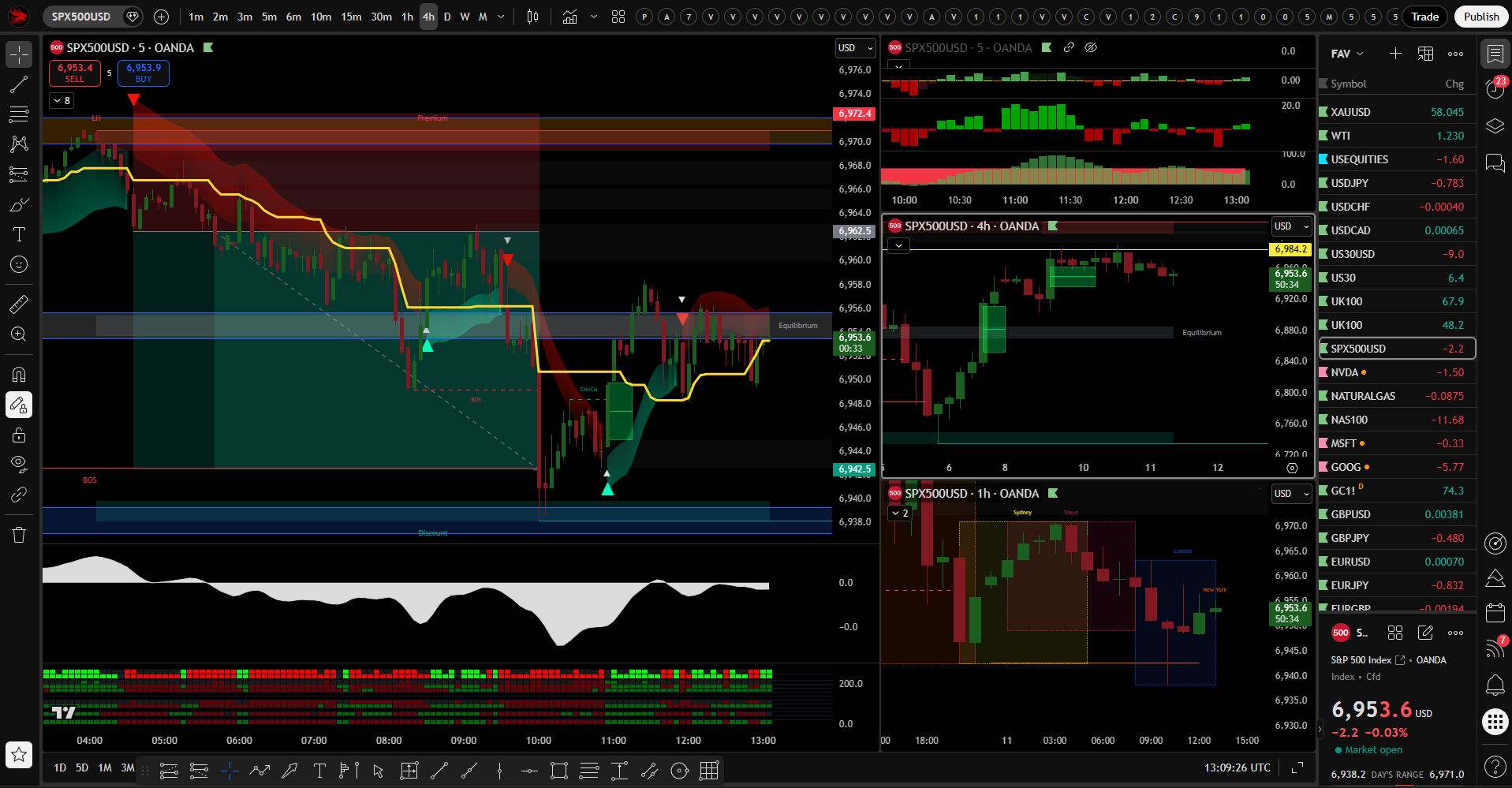Select the 1h timeframe
Image resolution: width=1512 pixels, height=788 pixels.
407,17
